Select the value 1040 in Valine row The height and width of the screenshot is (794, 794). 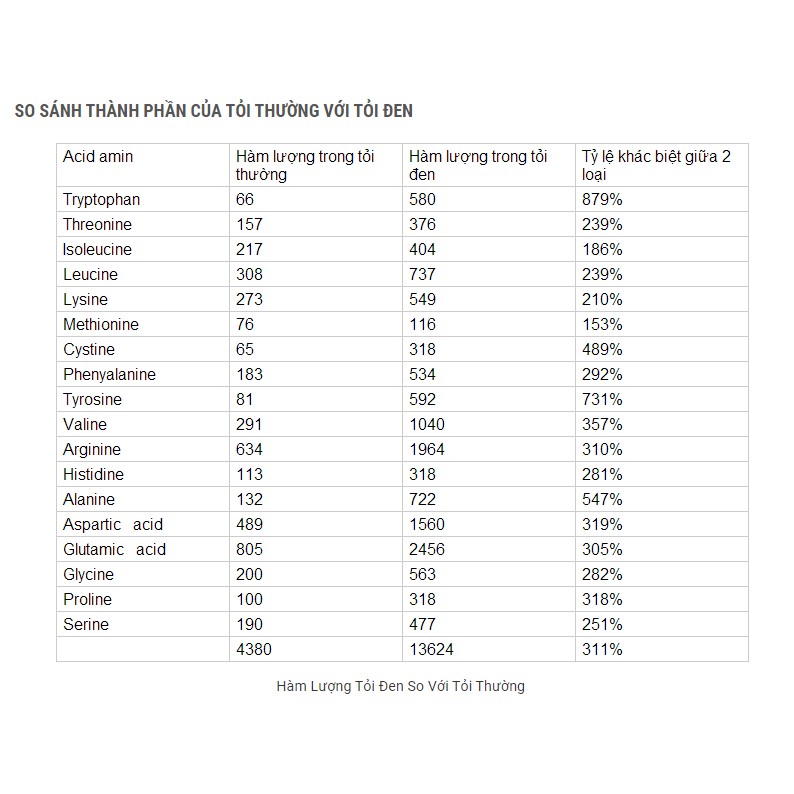[427, 424]
